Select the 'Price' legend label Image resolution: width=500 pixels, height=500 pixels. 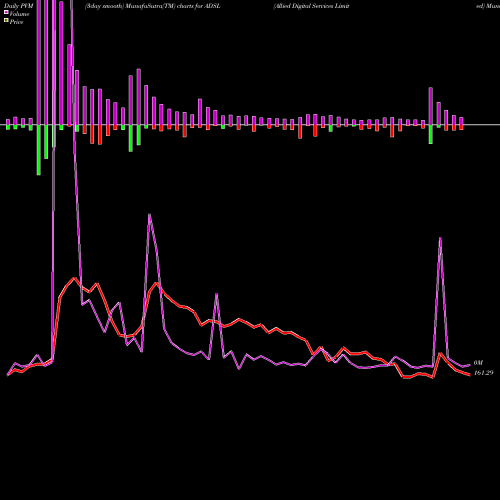(x=16, y=22)
